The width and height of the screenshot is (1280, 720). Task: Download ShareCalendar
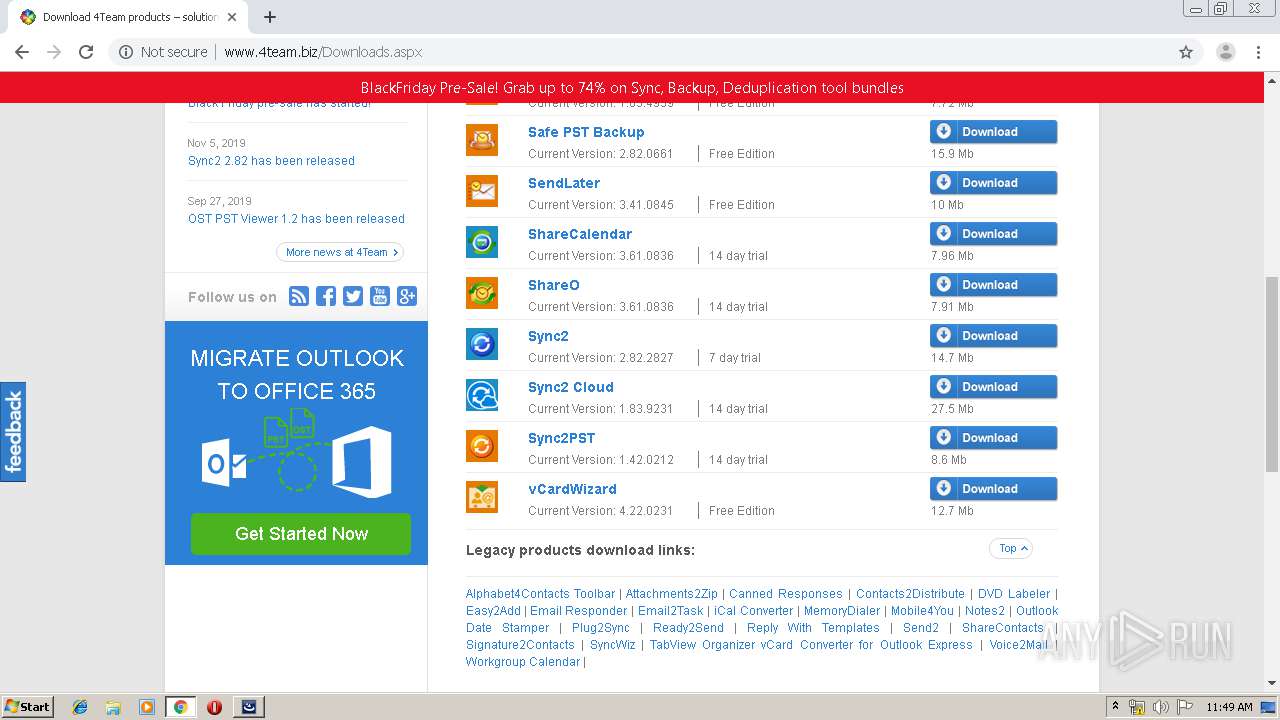click(993, 234)
